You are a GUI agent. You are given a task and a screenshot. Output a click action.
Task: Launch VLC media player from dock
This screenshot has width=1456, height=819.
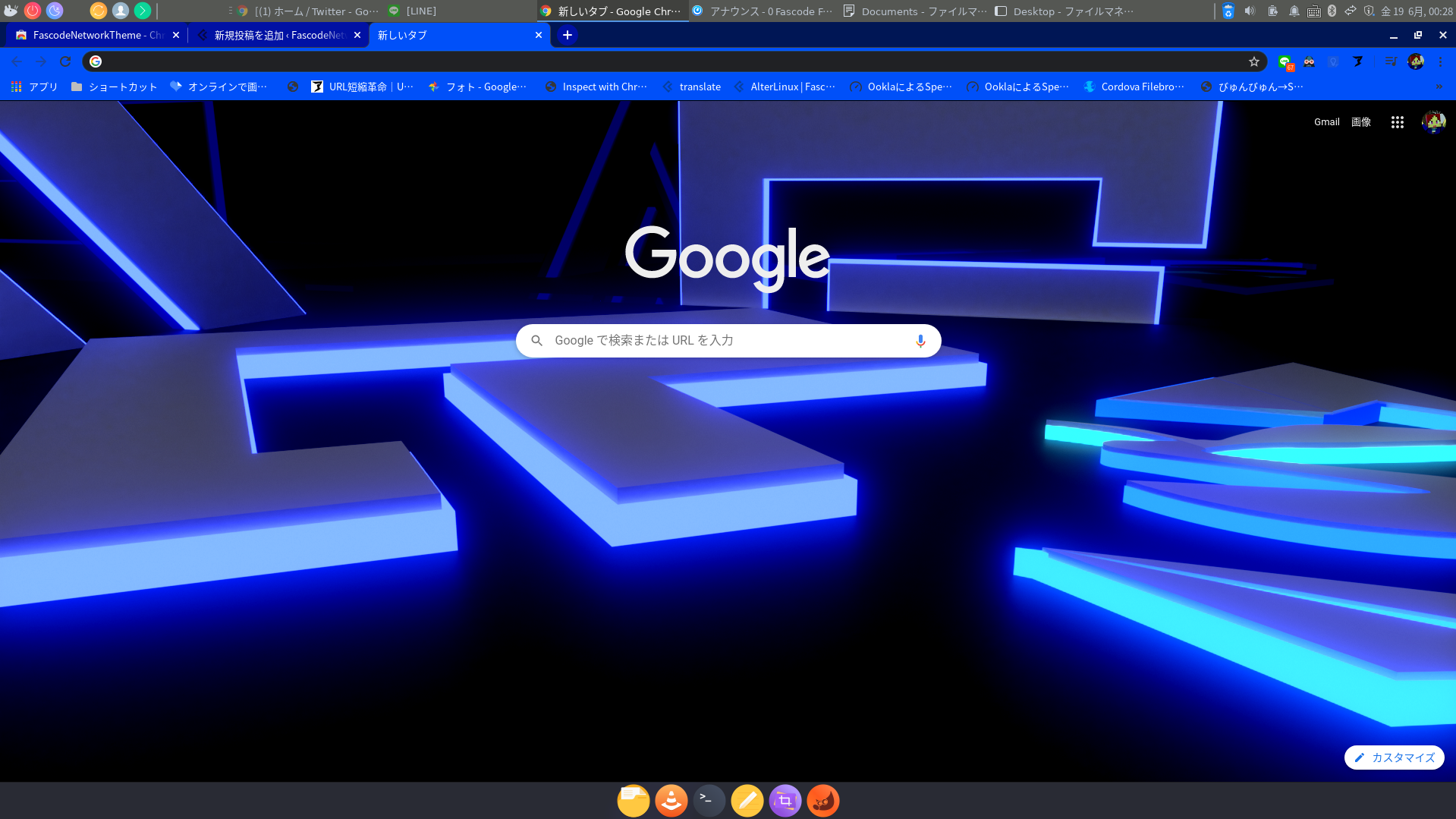pos(671,801)
